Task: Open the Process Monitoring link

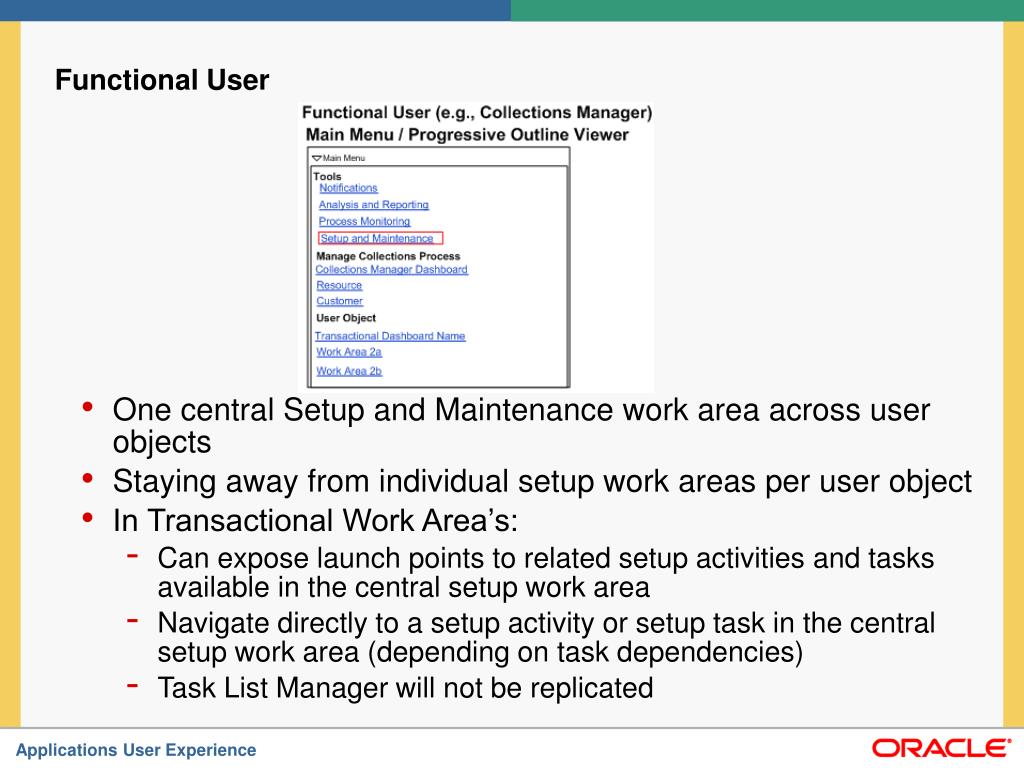Action: pos(364,222)
